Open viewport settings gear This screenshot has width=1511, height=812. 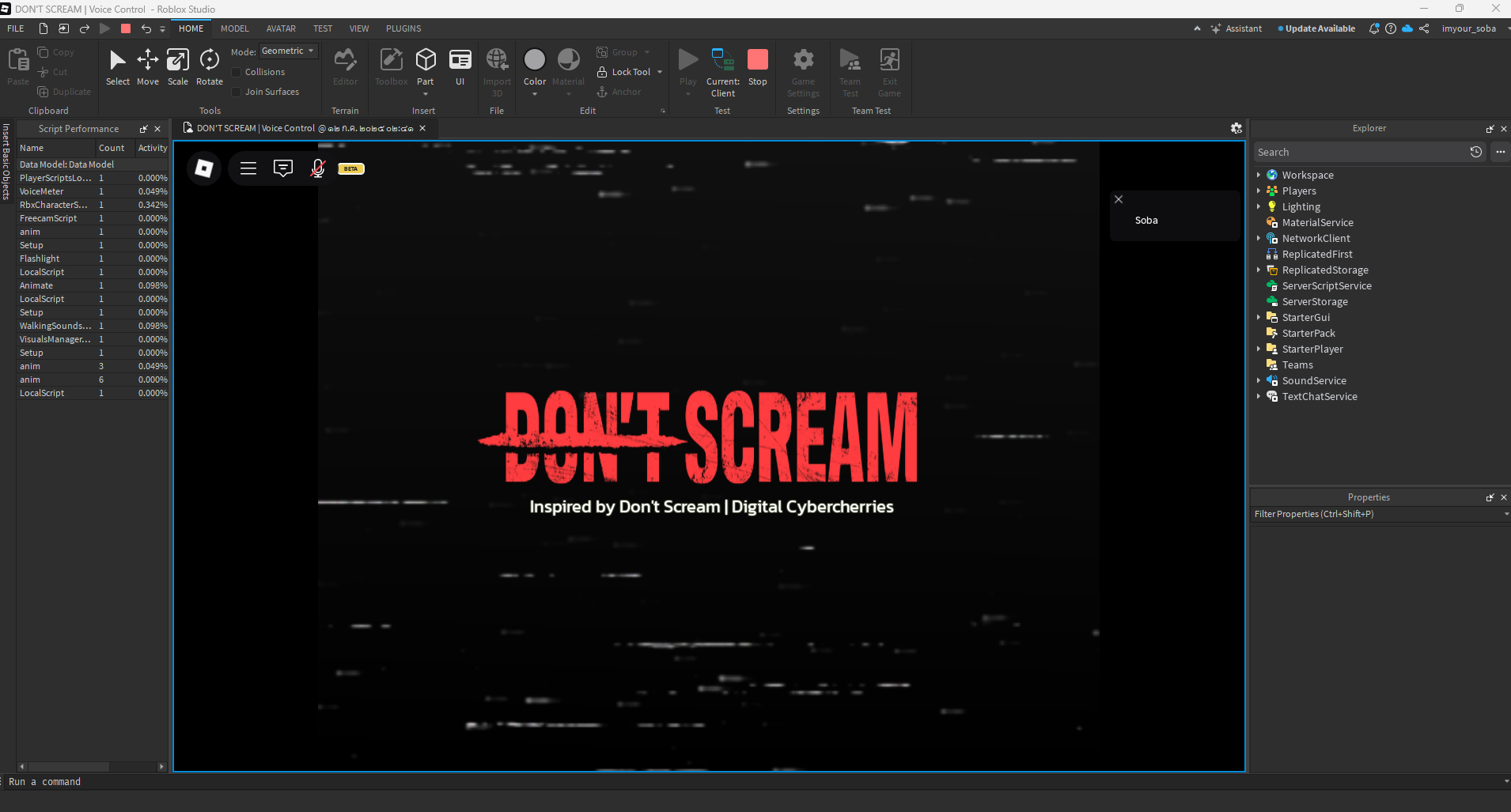[x=1236, y=128]
